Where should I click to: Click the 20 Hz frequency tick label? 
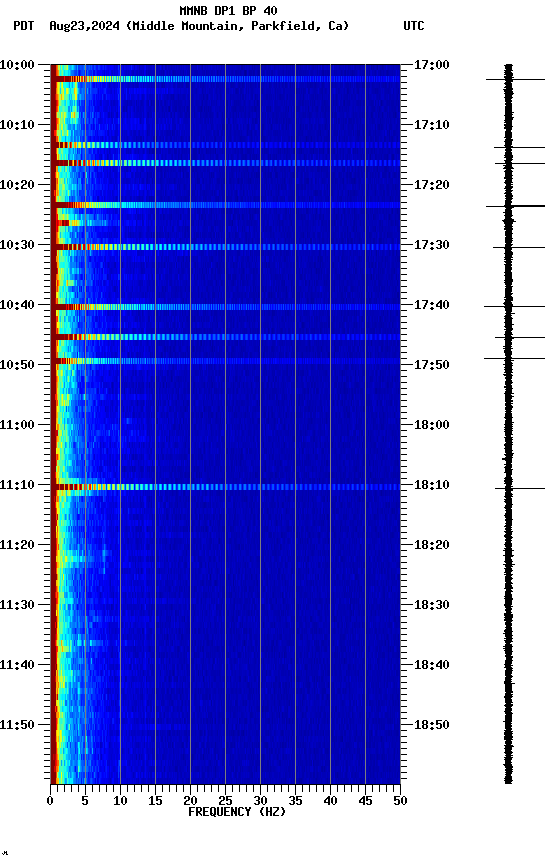coord(190,801)
